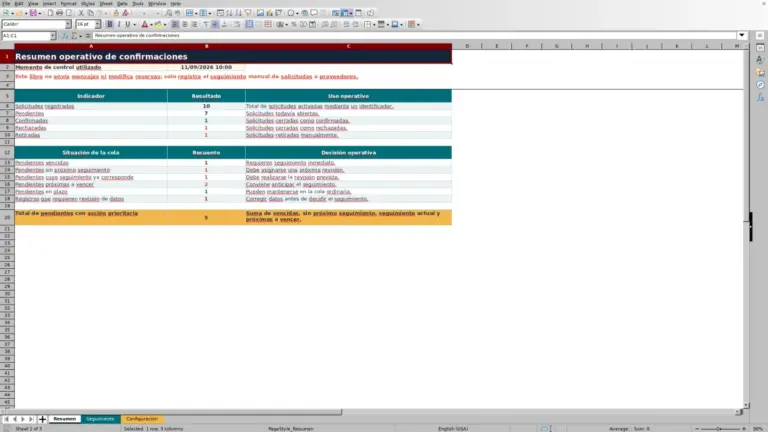
Task: Click the Resumen operativo de confirmaciones title cell
Action: pyautogui.click(x=233, y=56)
